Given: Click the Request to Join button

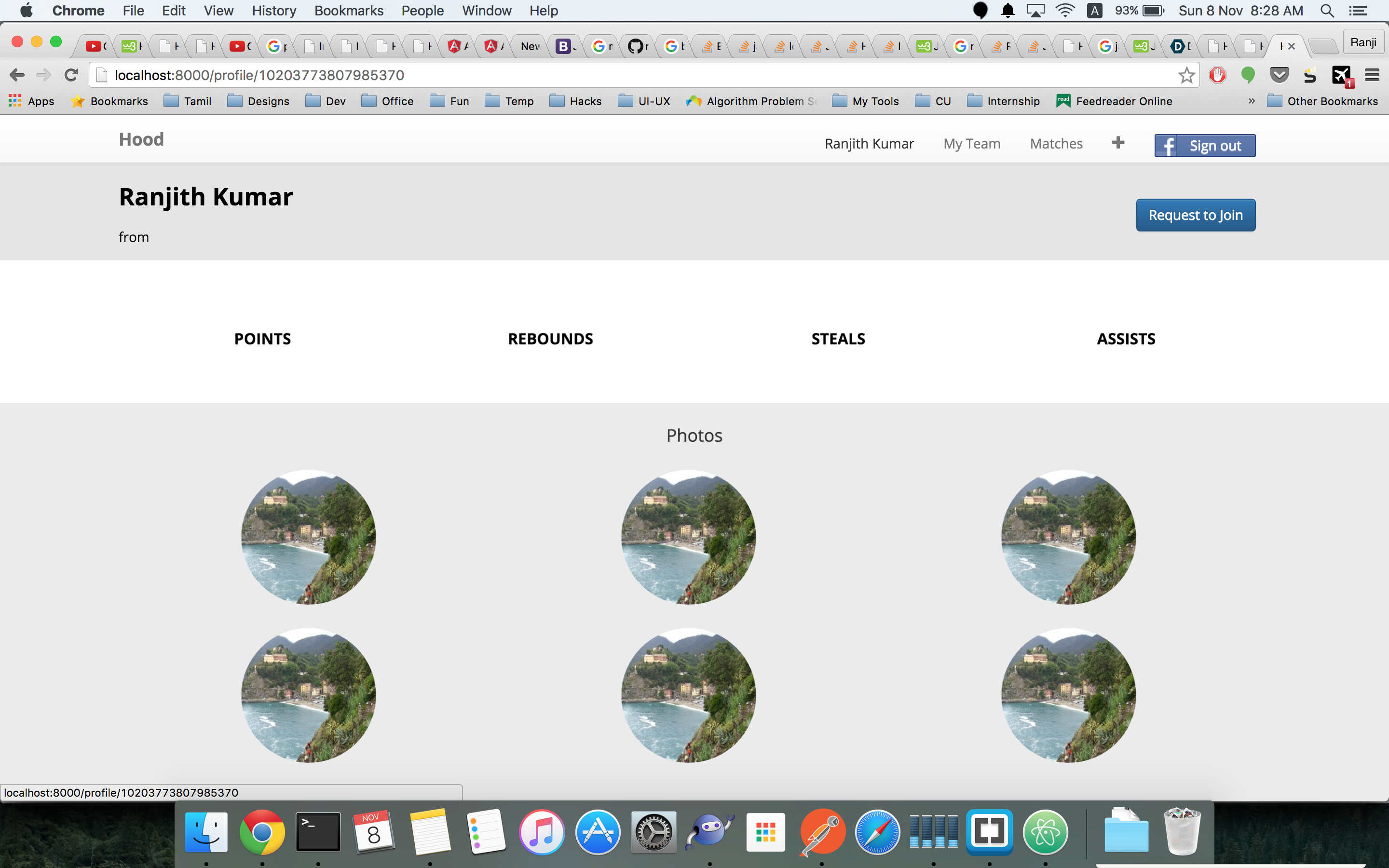Looking at the screenshot, I should [x=1195, y=215].
